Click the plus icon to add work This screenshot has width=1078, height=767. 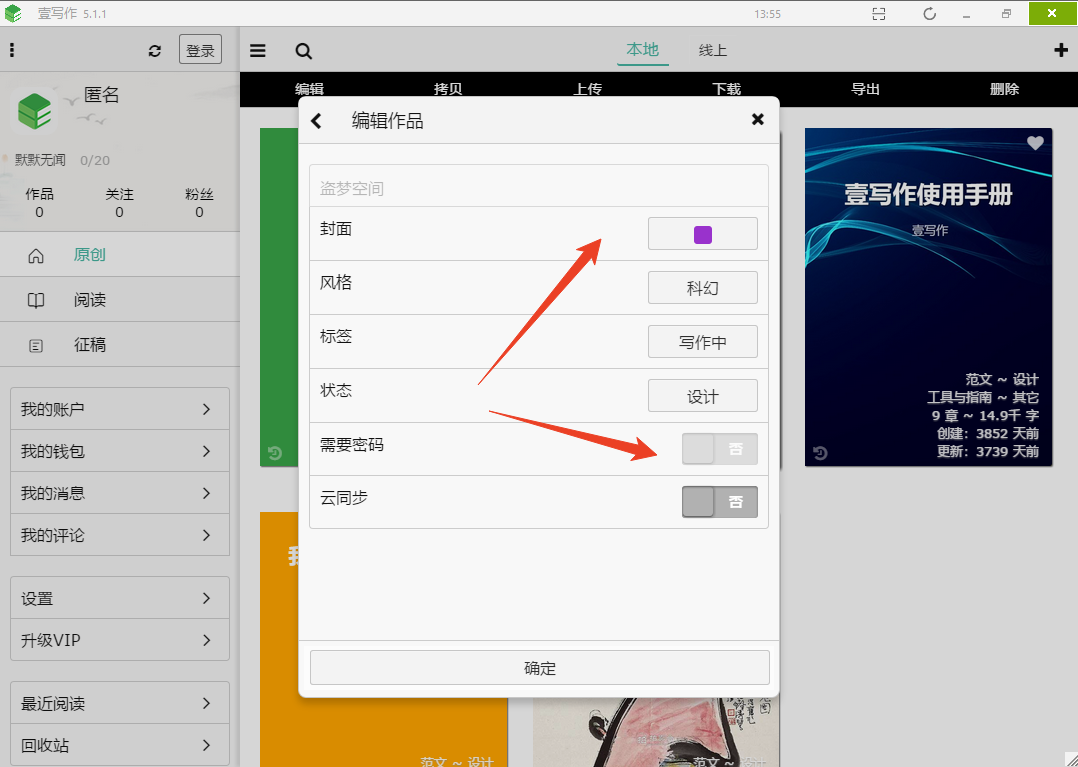pos(1061,50)
